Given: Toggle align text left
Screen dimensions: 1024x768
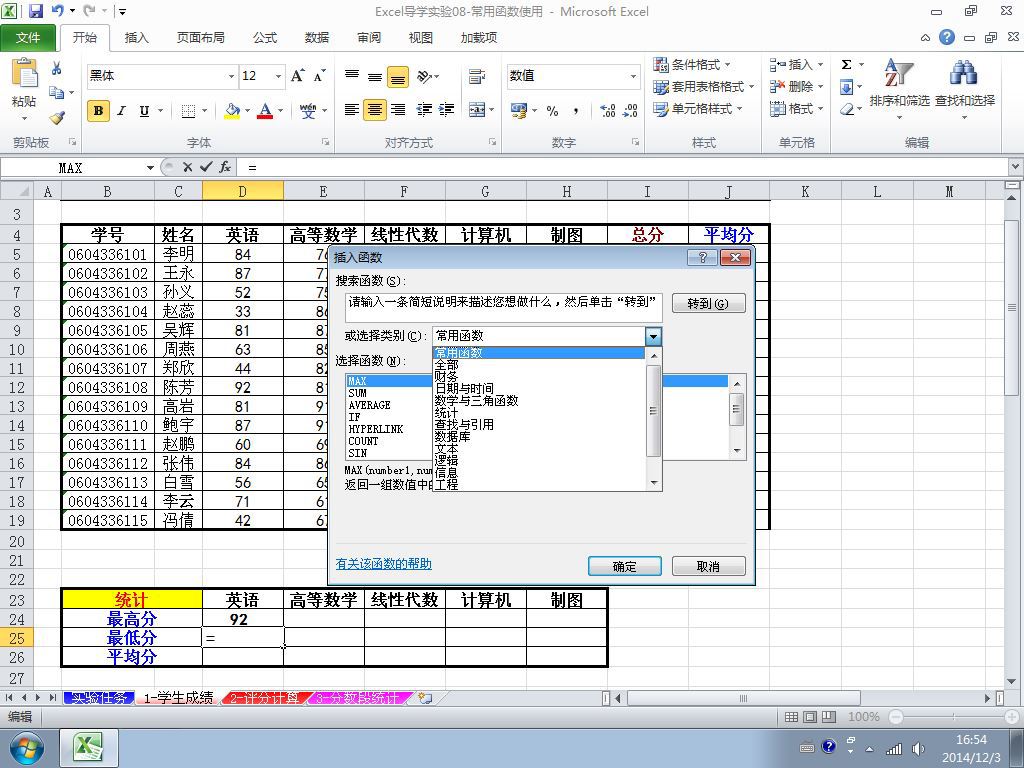Looking at the screenshot, I should click(351, 110).
